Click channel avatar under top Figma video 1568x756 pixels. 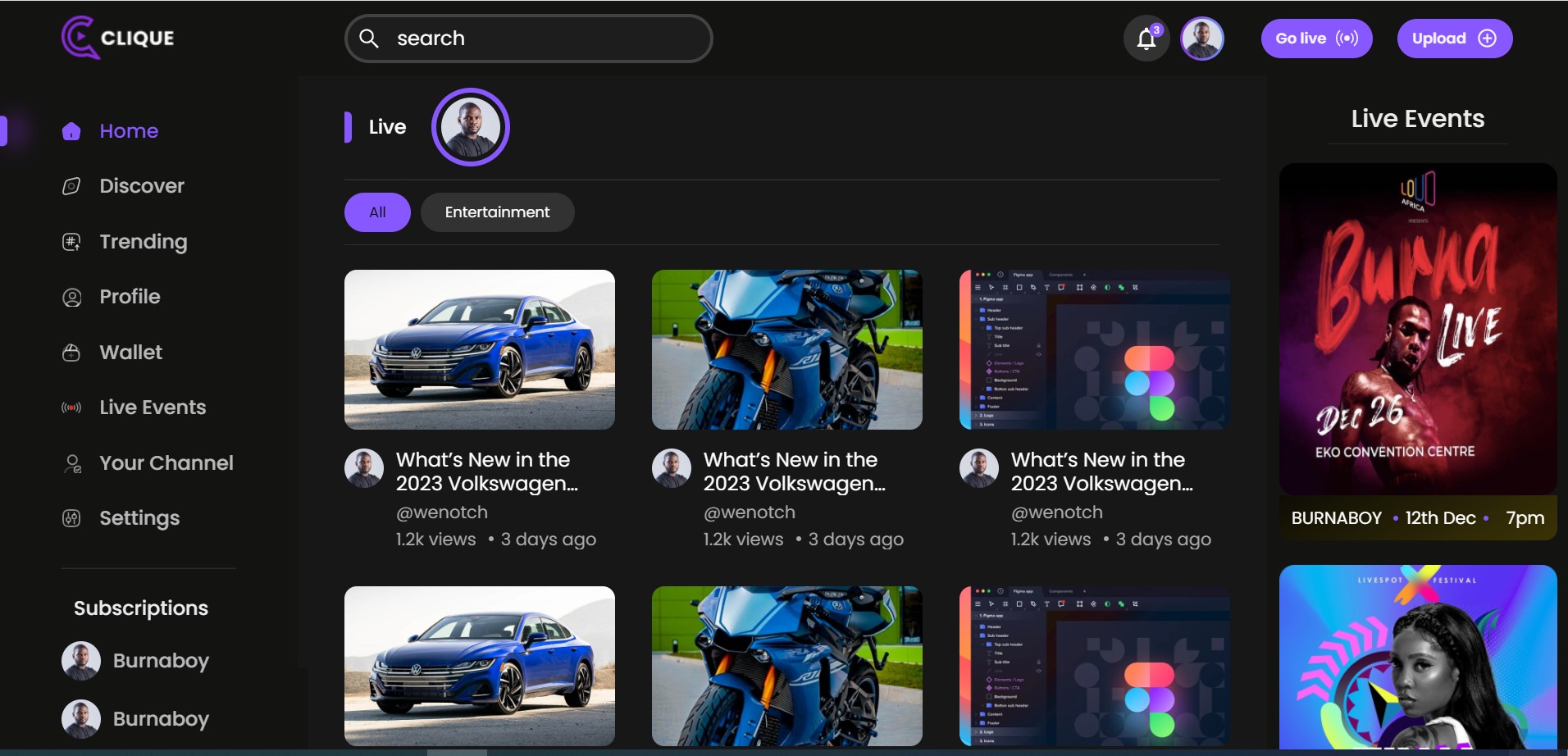coord(979,468)
